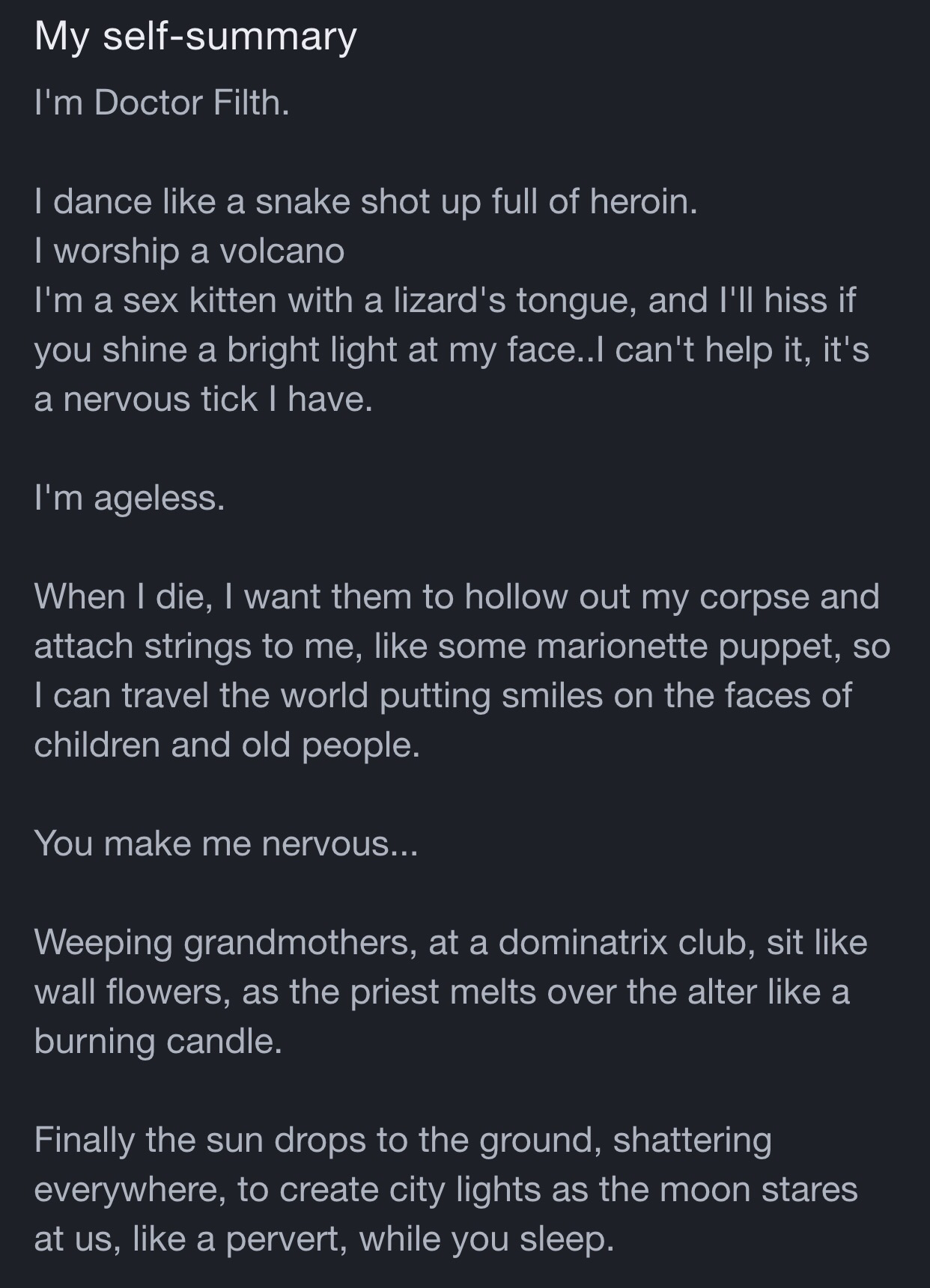Click the "You make me nervous..." line
The width and height of the screenshot is (930, 1288).
[225, 843]
